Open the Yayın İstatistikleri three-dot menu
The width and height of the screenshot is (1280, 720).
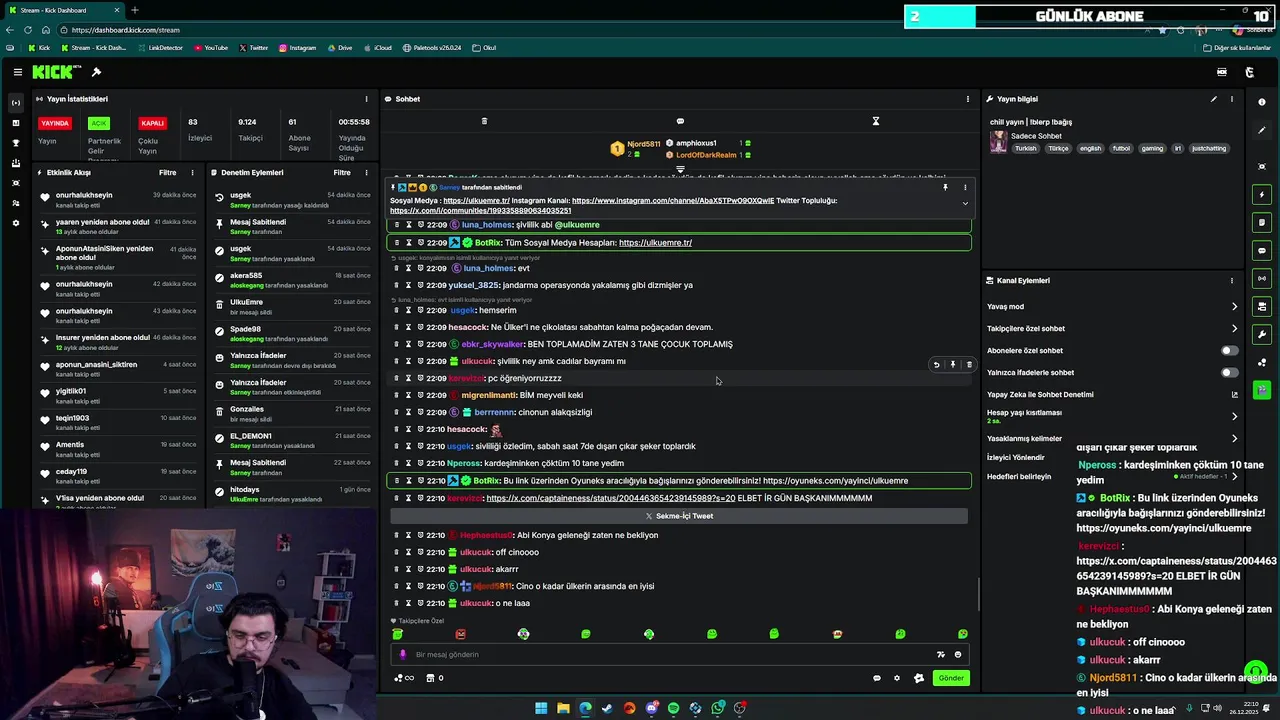click(367, 99)
